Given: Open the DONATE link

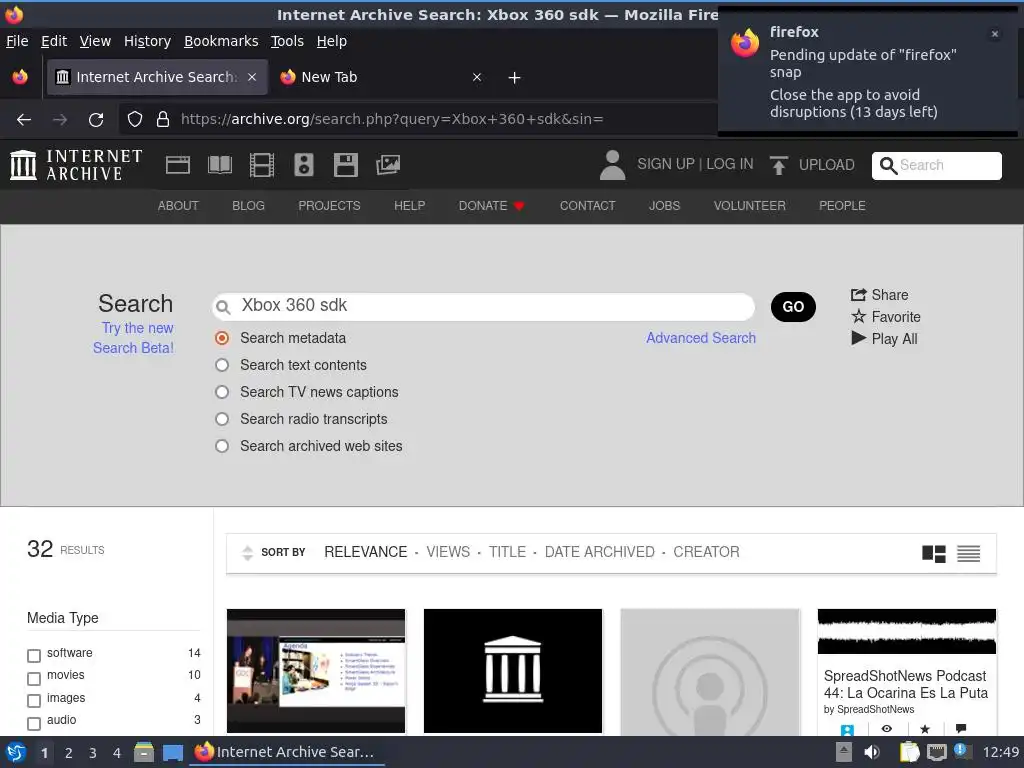Looking at the screenshot, I should (491, 206).
